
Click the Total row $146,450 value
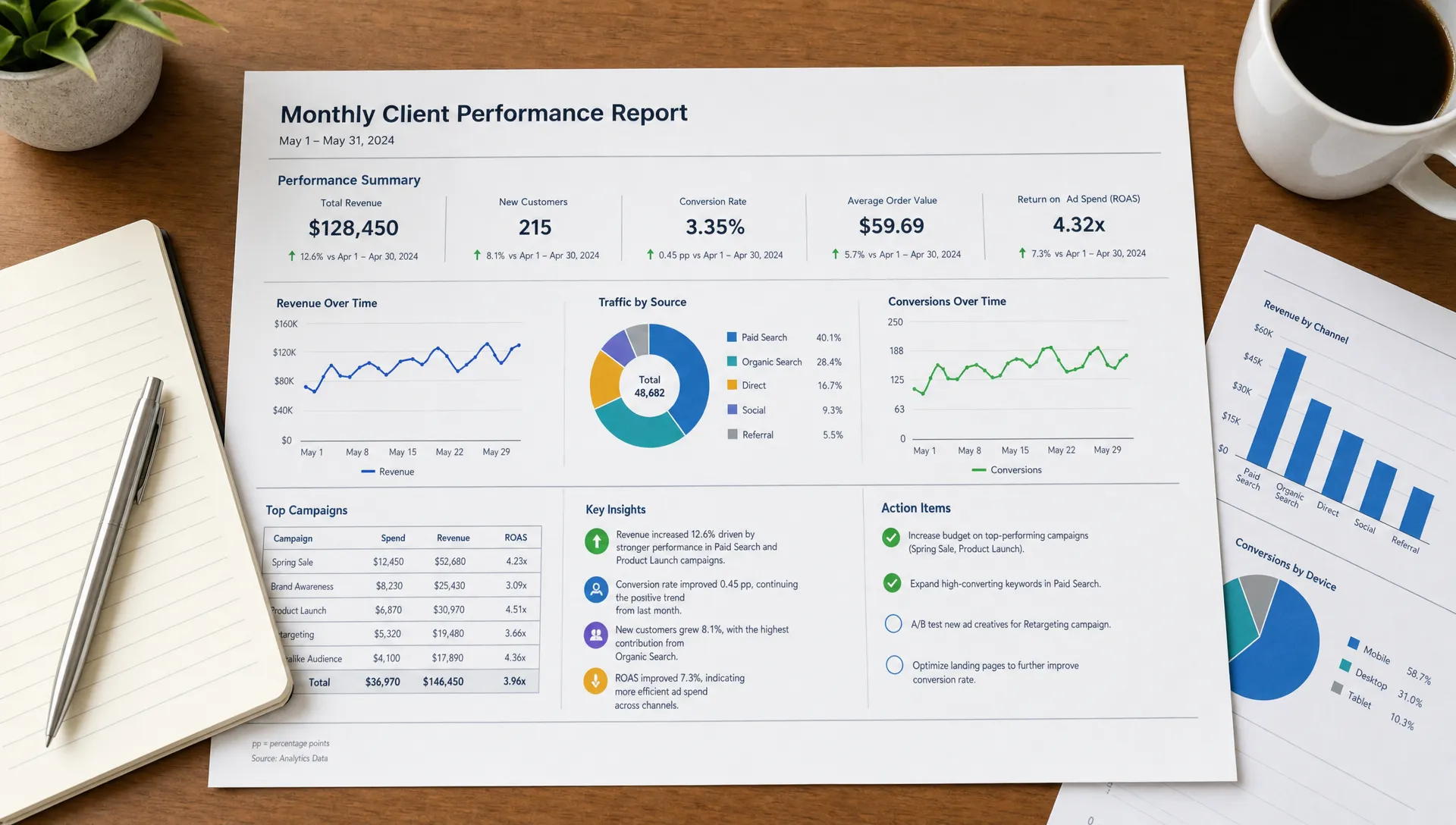(443, 682)
